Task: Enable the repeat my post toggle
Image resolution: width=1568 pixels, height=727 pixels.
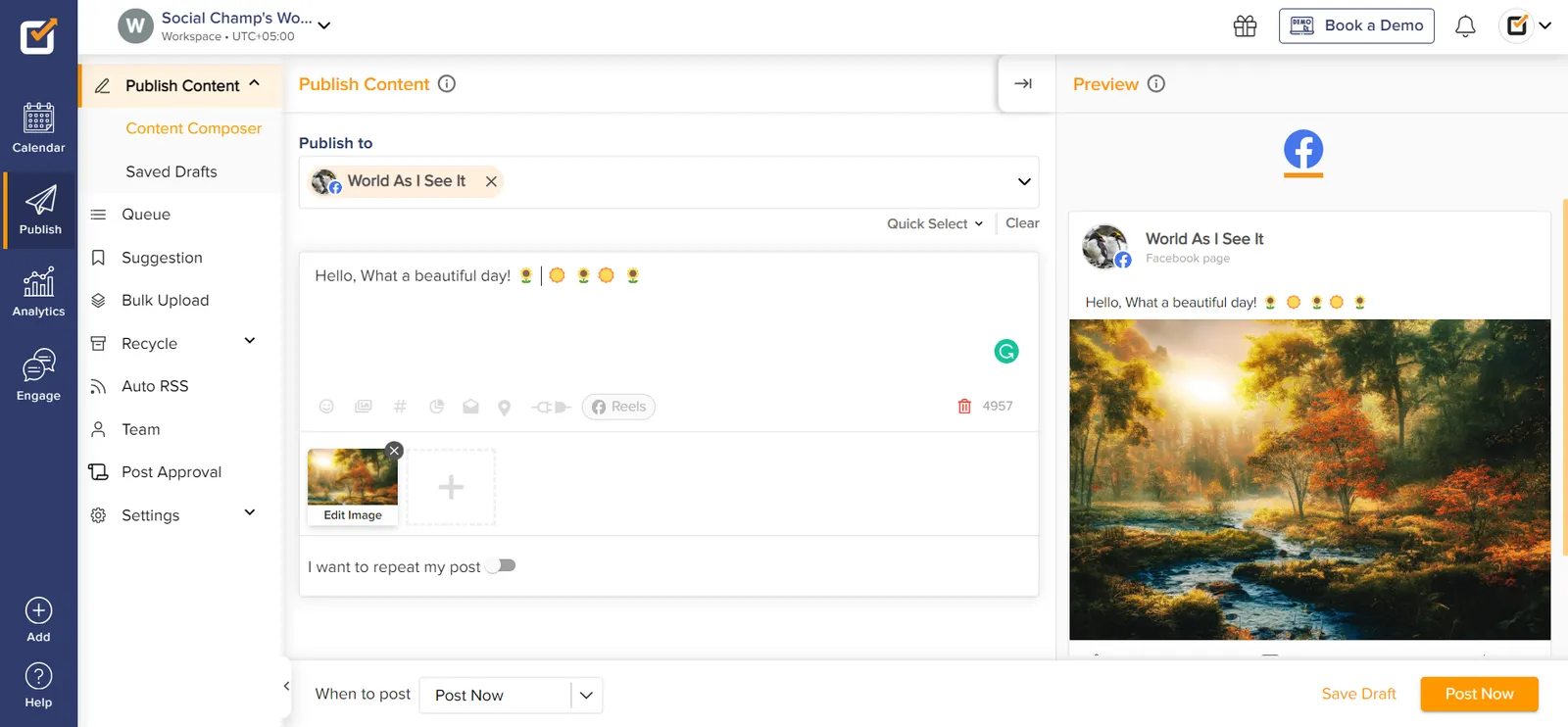Action: (501, 566)
